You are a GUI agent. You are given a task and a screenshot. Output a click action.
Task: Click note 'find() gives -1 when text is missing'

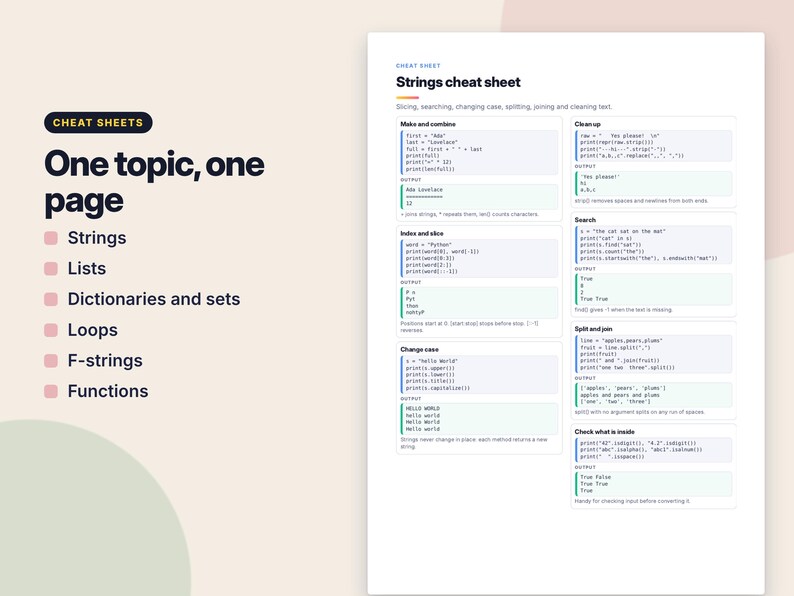tap(623, 309)
